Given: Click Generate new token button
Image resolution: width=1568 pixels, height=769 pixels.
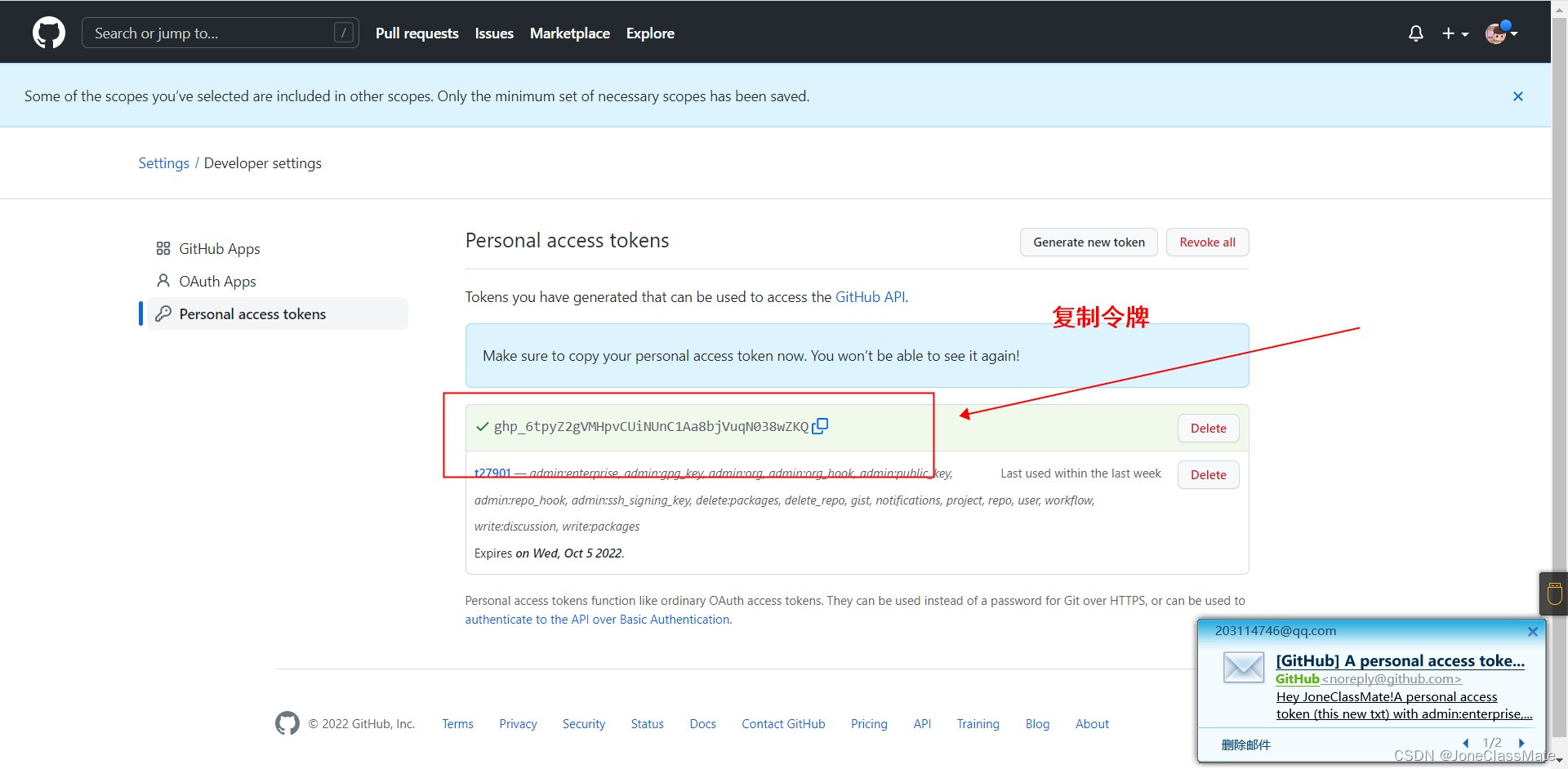Looking at the screenshot, I should pyautogui.click(x=1089, y=242).
